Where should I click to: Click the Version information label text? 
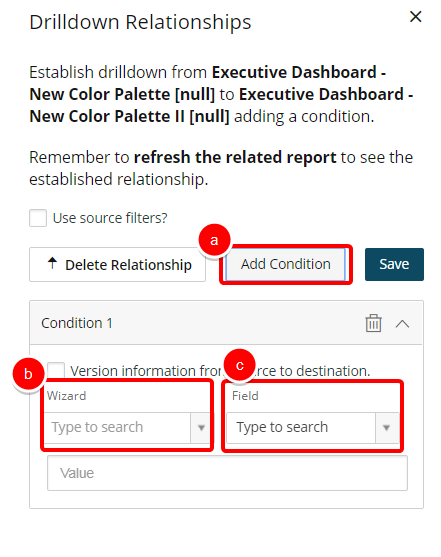pyautogui.click(x=220, y=371)
